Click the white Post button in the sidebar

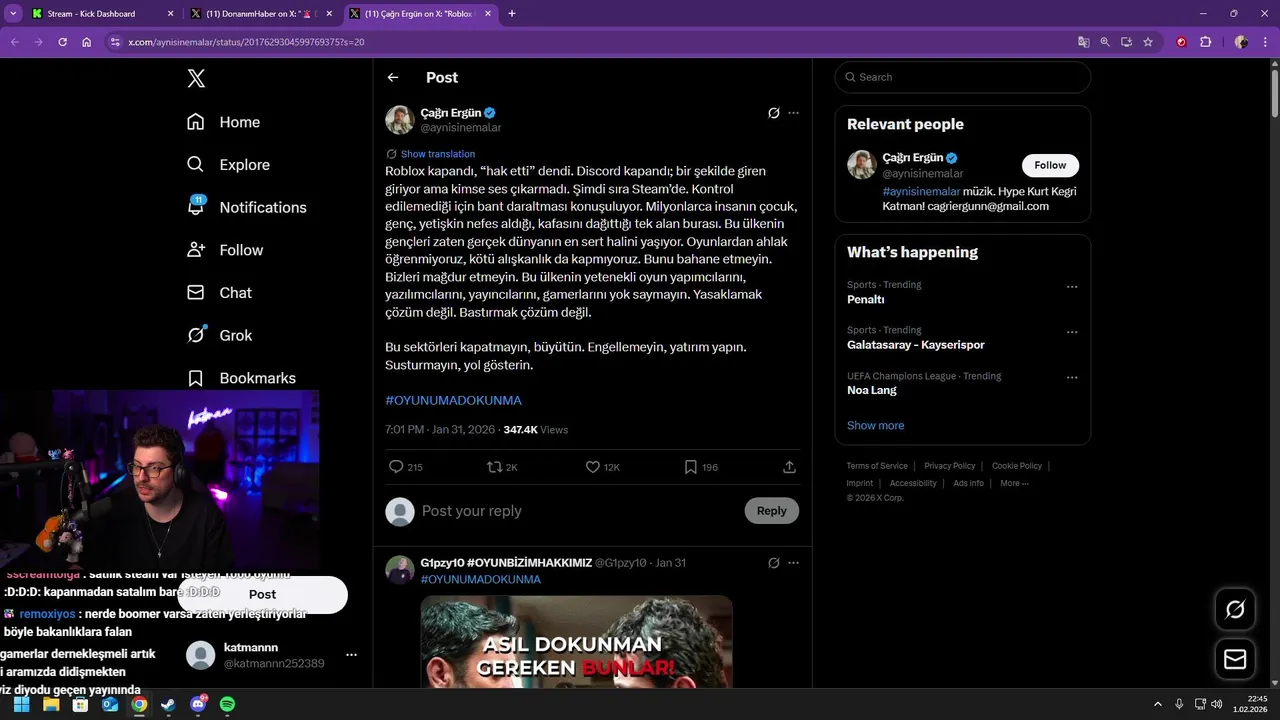click(x=262, y=594)
